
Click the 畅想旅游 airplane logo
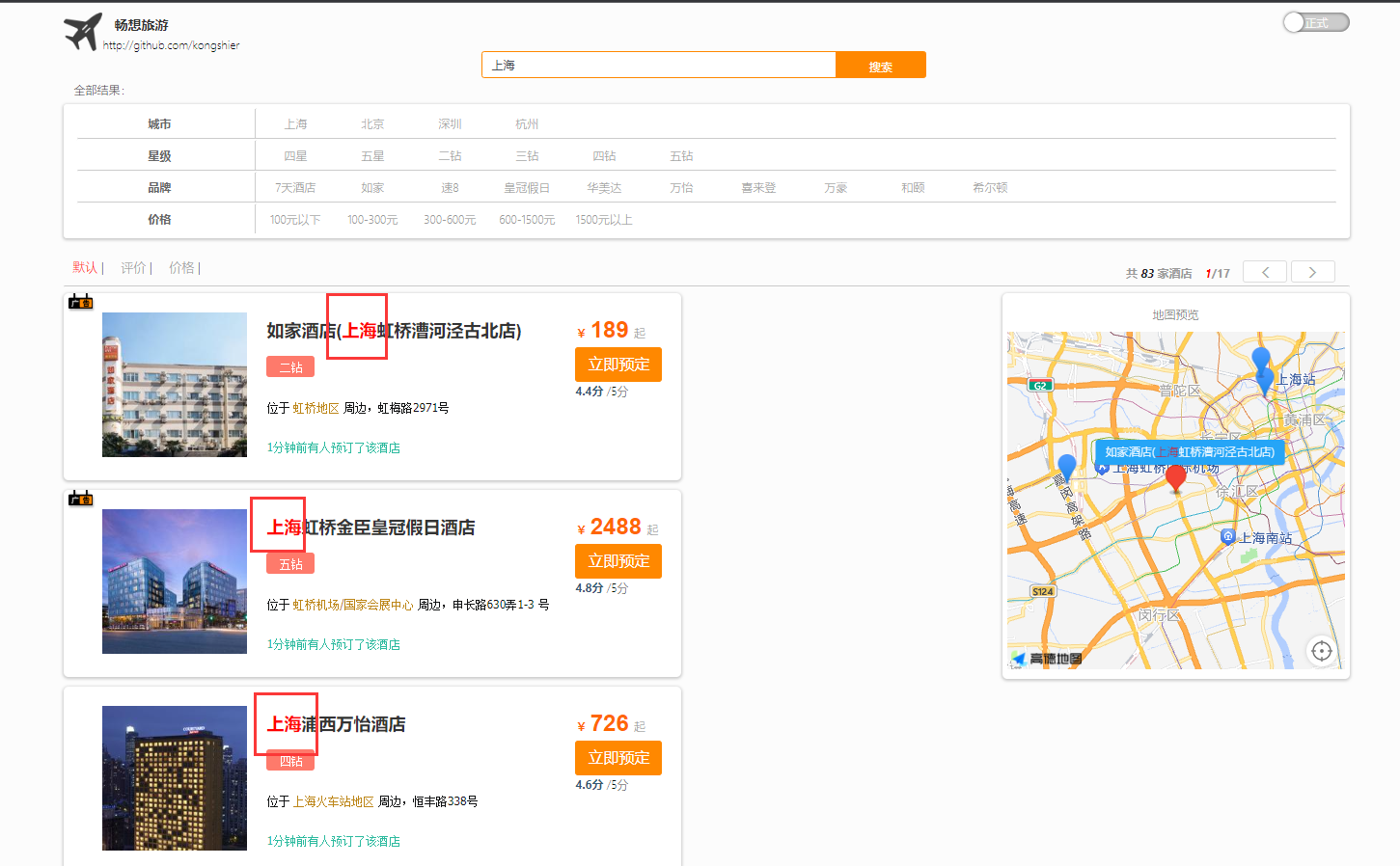pyautogui.click(x=84, y=32)
